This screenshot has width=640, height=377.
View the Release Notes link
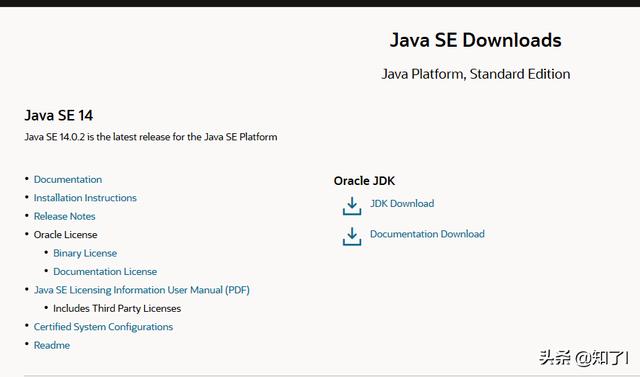point(64,216)
